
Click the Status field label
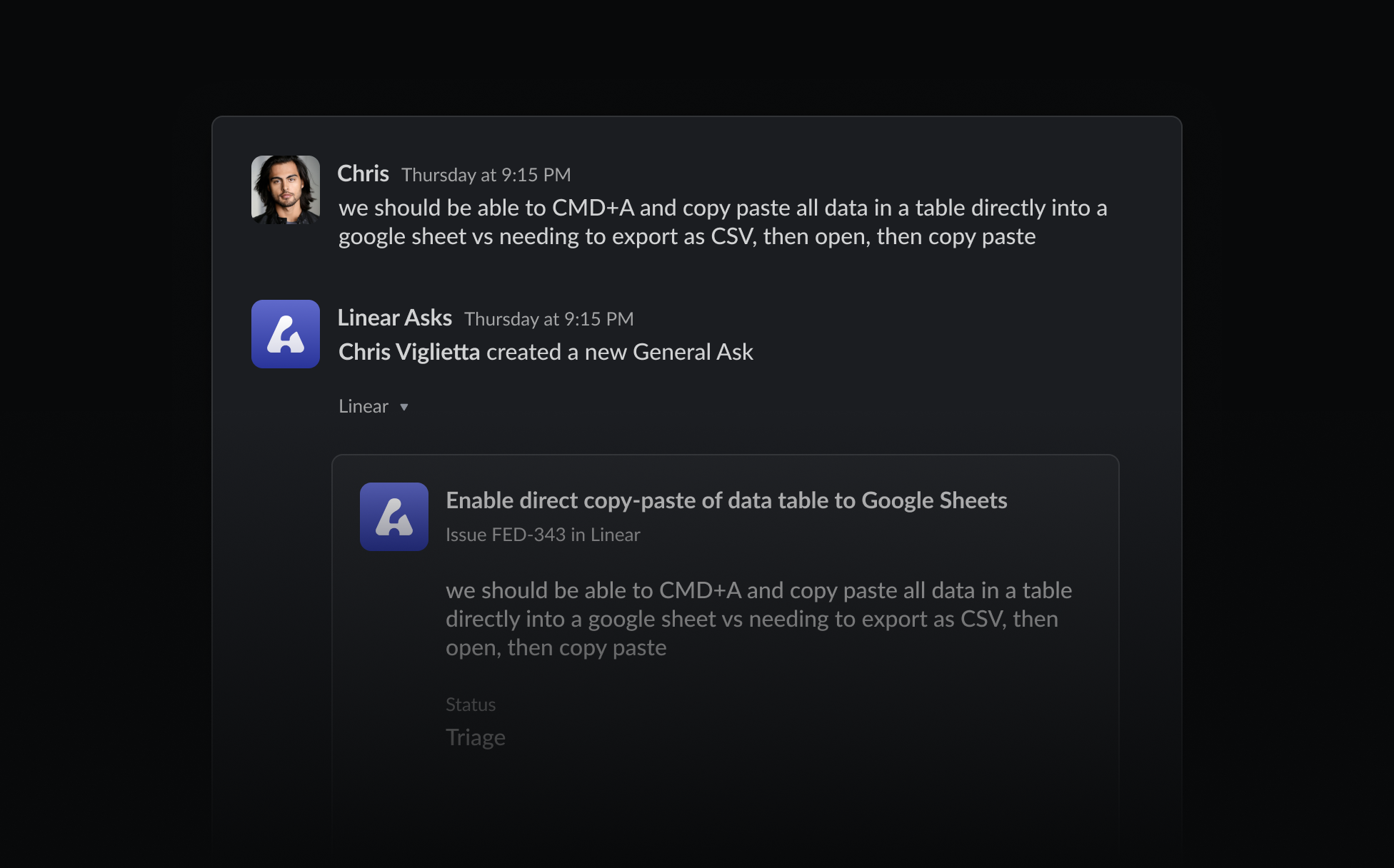[x=470, y=705]
